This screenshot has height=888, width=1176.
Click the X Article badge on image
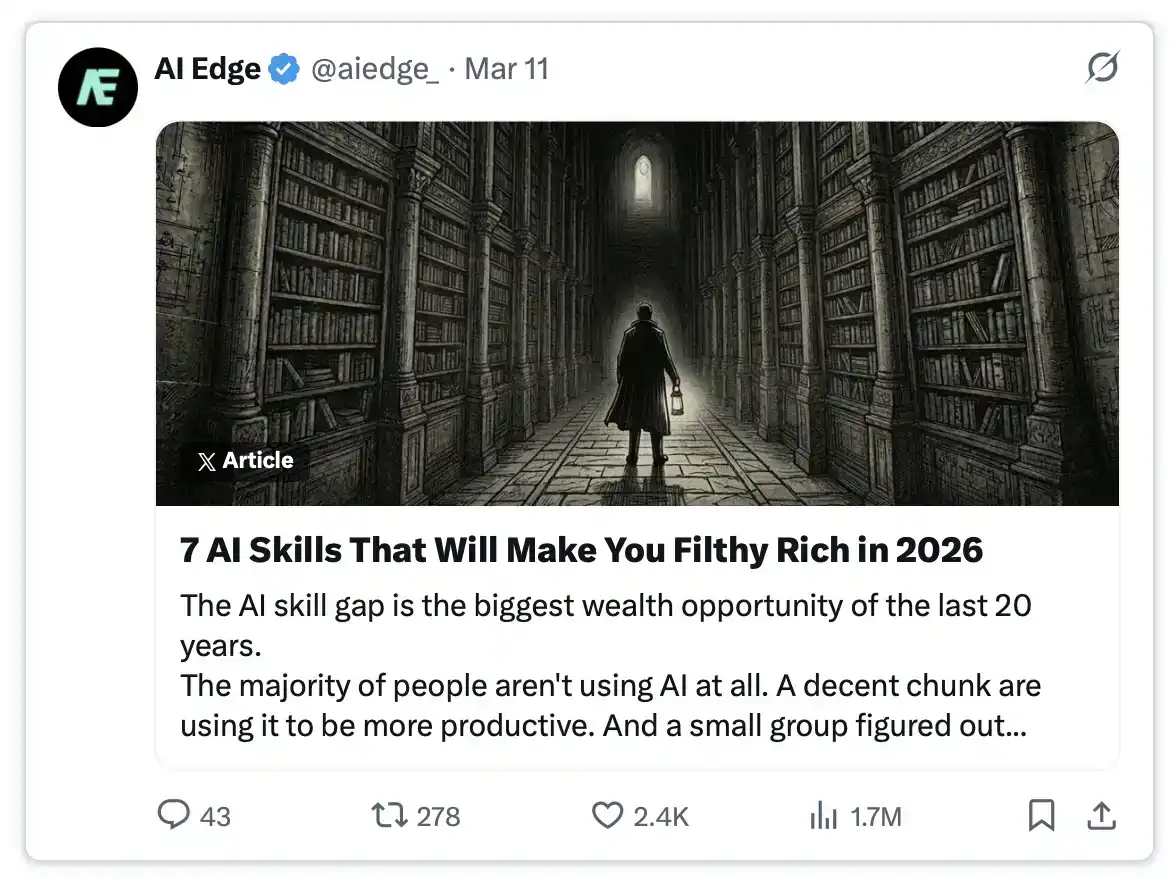(245, 461)
